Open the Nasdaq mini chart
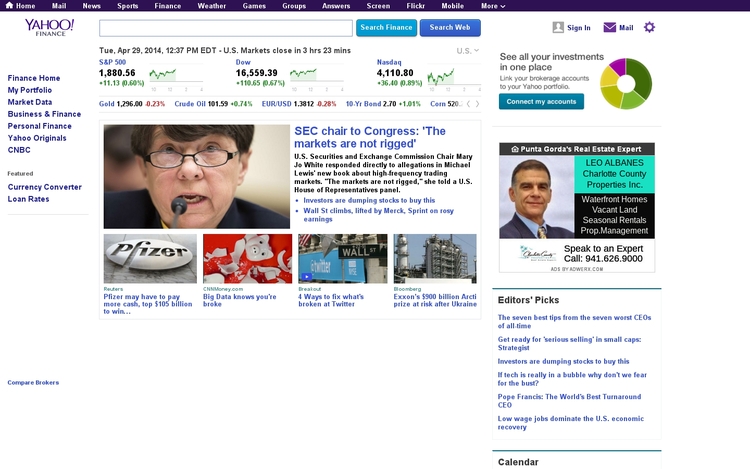 pyautogui.click(x=454, y=78)
